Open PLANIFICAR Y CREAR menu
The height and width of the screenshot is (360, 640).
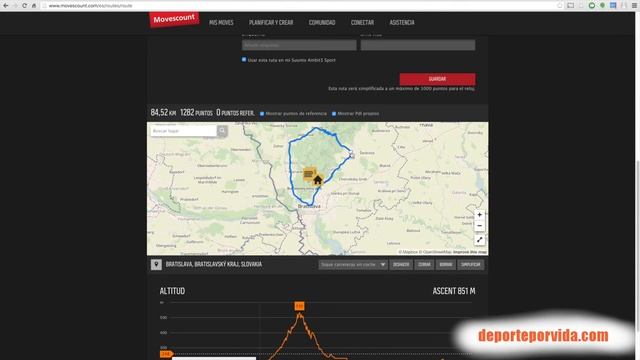[x=271, y=22]
